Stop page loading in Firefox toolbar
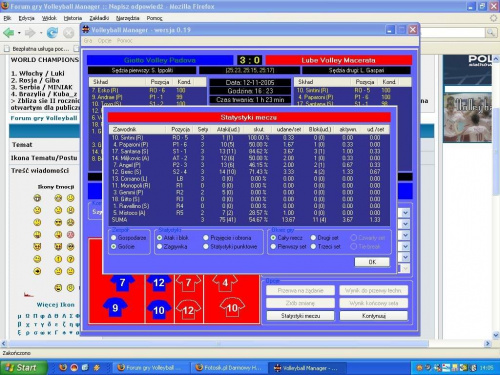Screen dimensions: 500x375 (x=69, y=33)
